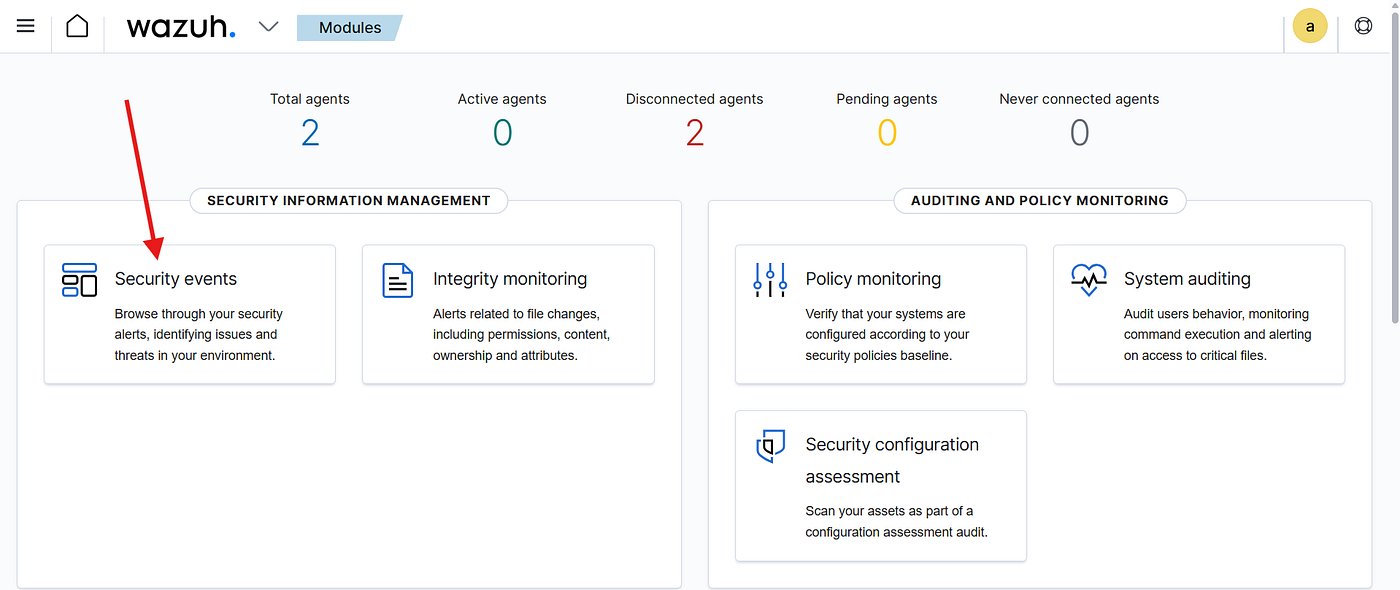Expand the Wazuh menu chevron
This screenshot has height=590, width=1400.
coord(268,27)
